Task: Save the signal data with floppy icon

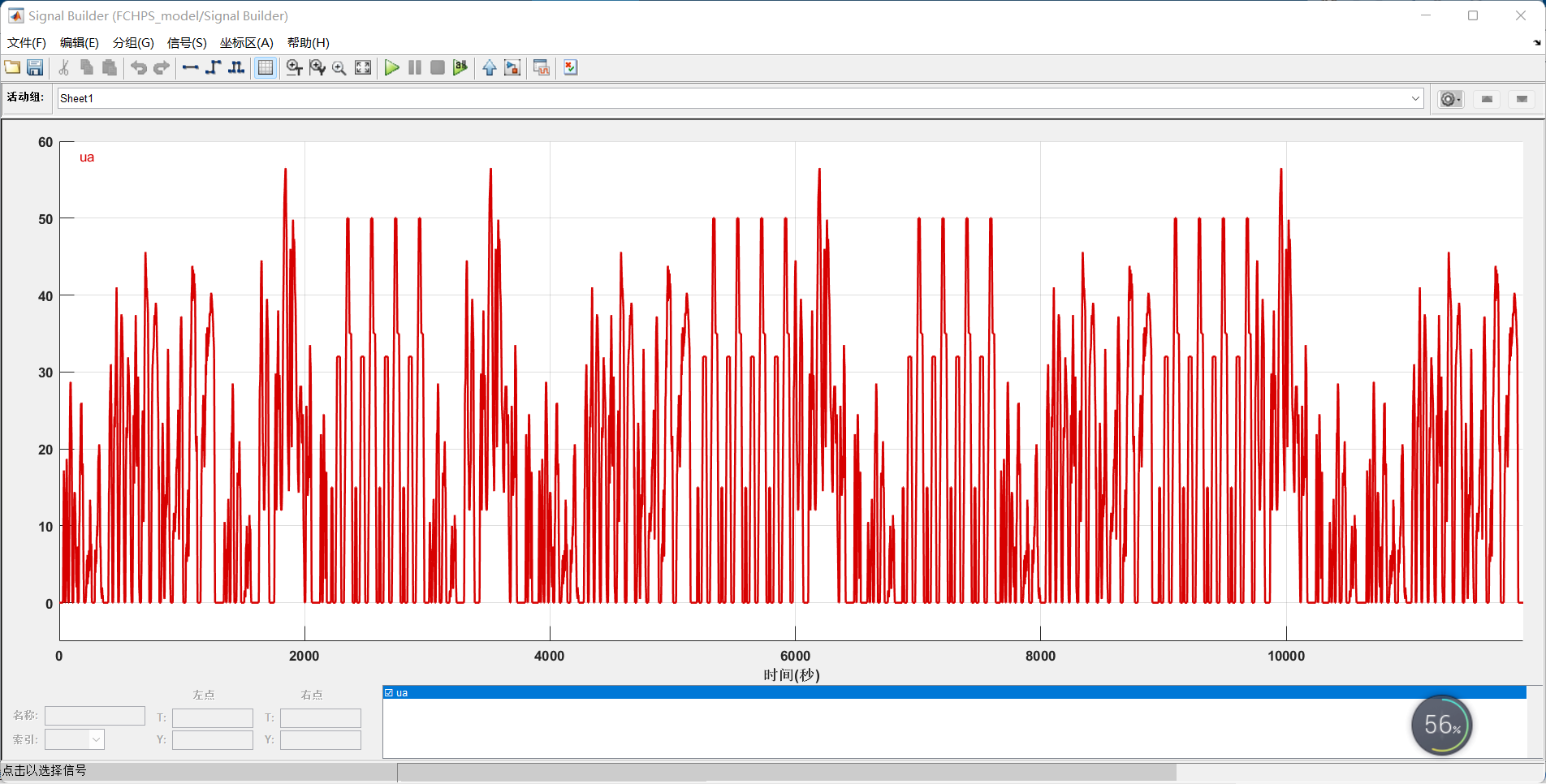Action: coord(35,67)
